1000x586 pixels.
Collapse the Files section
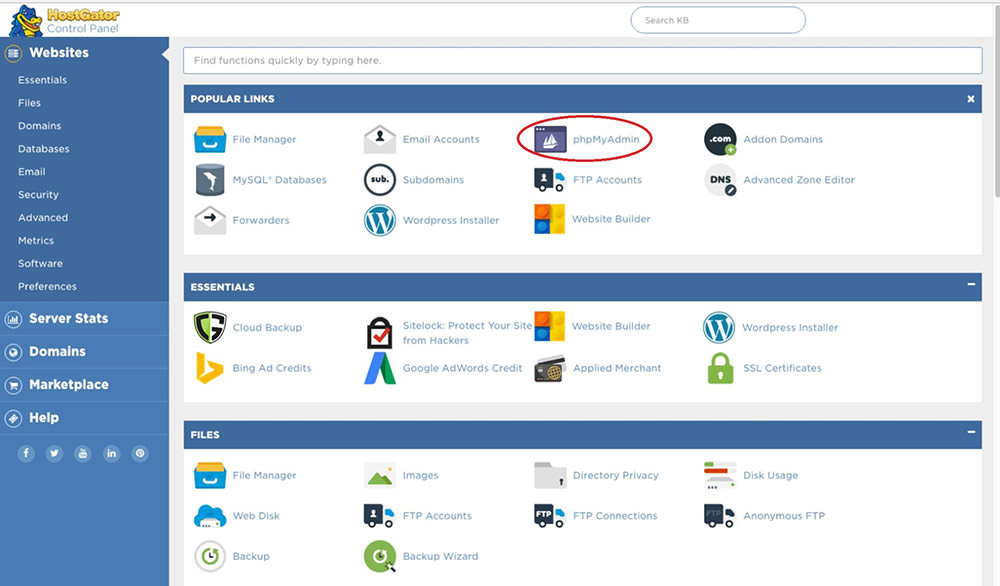[x=971, y=432]
